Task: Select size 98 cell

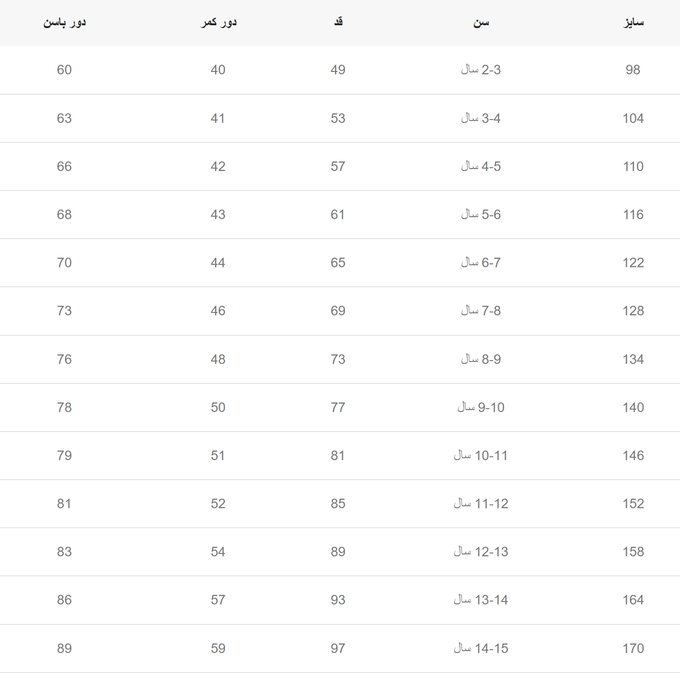Action: click(x=633, y=69)
